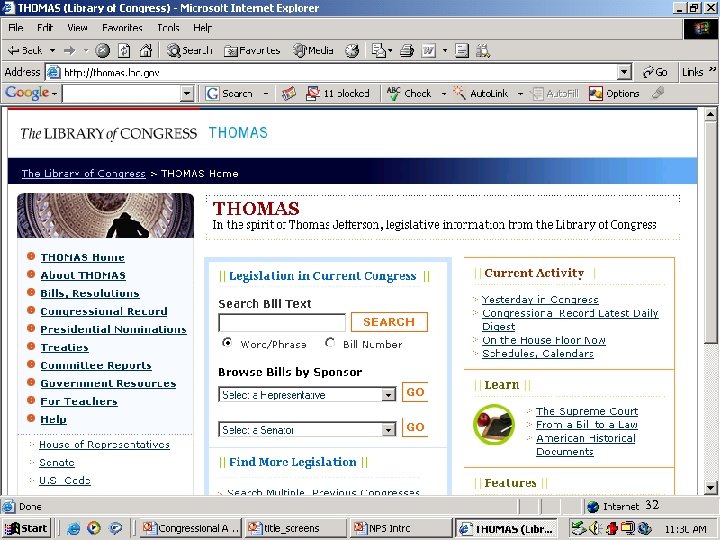This screenshot has height=540, width=720.
Task: Click the Edit with Word icon
Action: pos(428,51)
